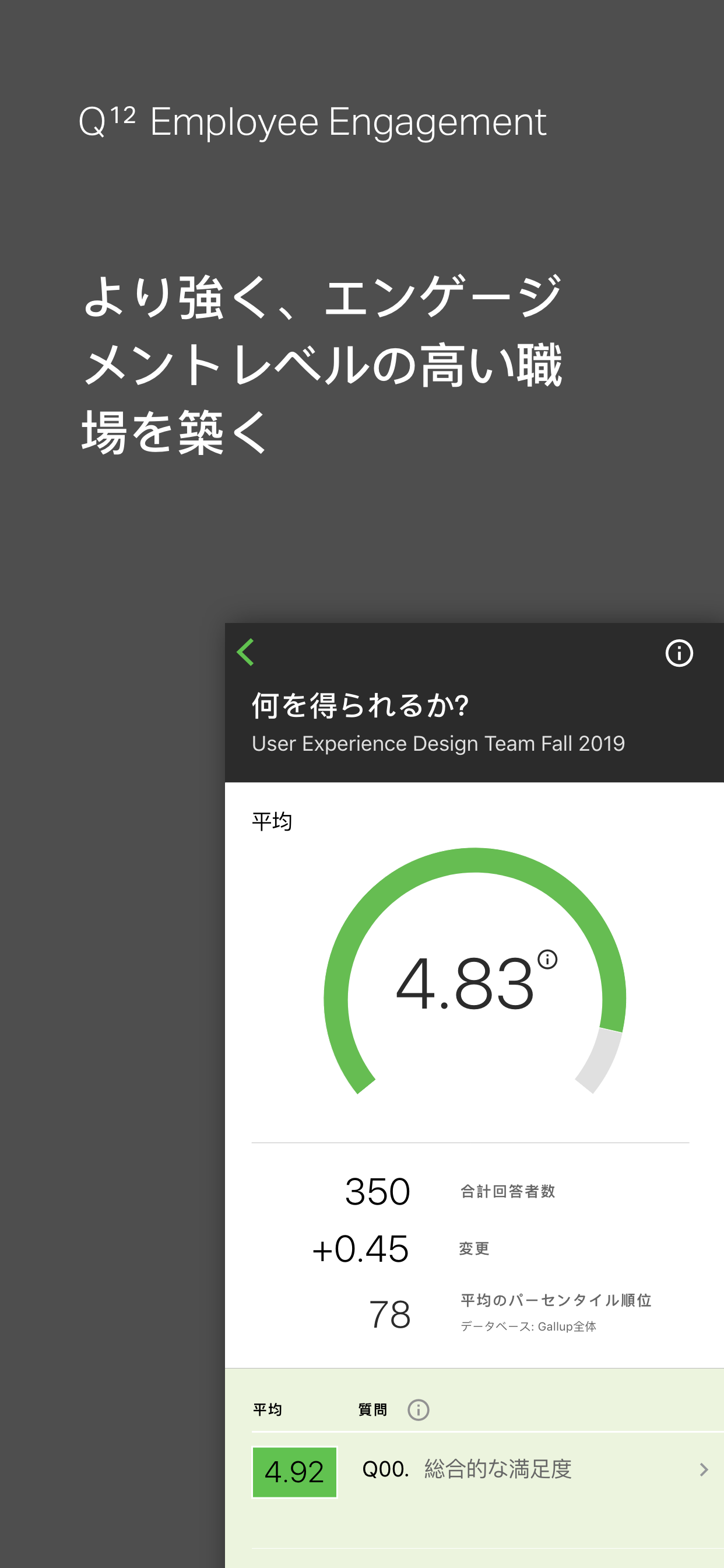Viewport: 724px width, 1568px height.
Task: Tap the User Experience Design Team Fall 2019 subtitle
Action: click(x=438, y=744)
